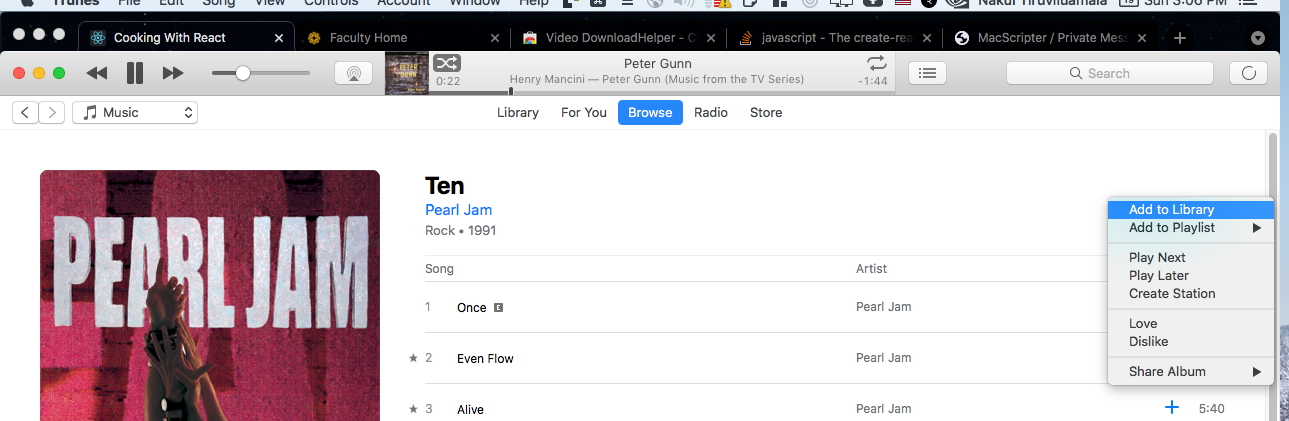Click the 0:22 elapsed time display
The height and width of the screenshot is (421, 1289).
(448, 81)
